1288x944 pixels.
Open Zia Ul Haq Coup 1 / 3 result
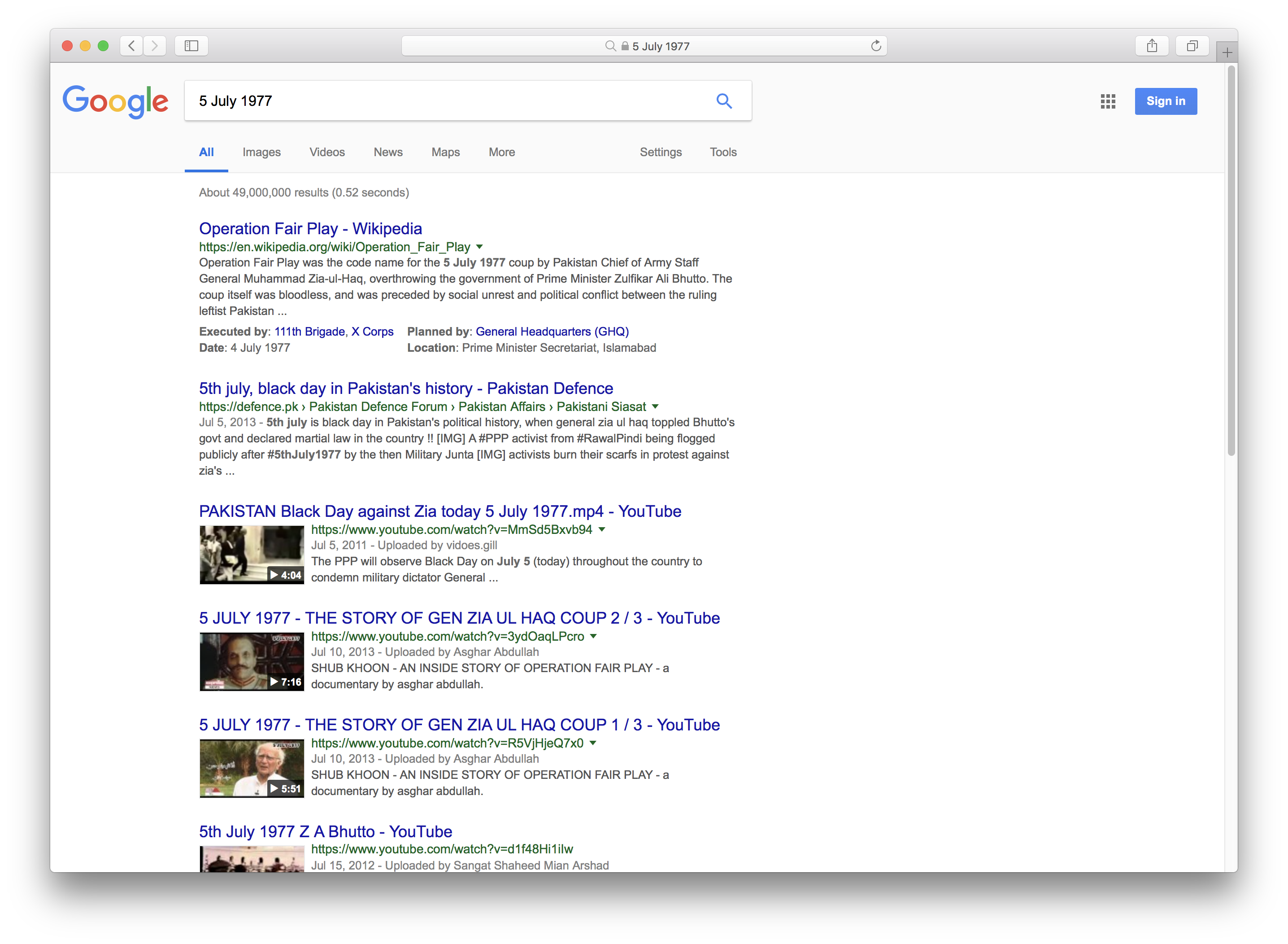(x=459, y=725)
